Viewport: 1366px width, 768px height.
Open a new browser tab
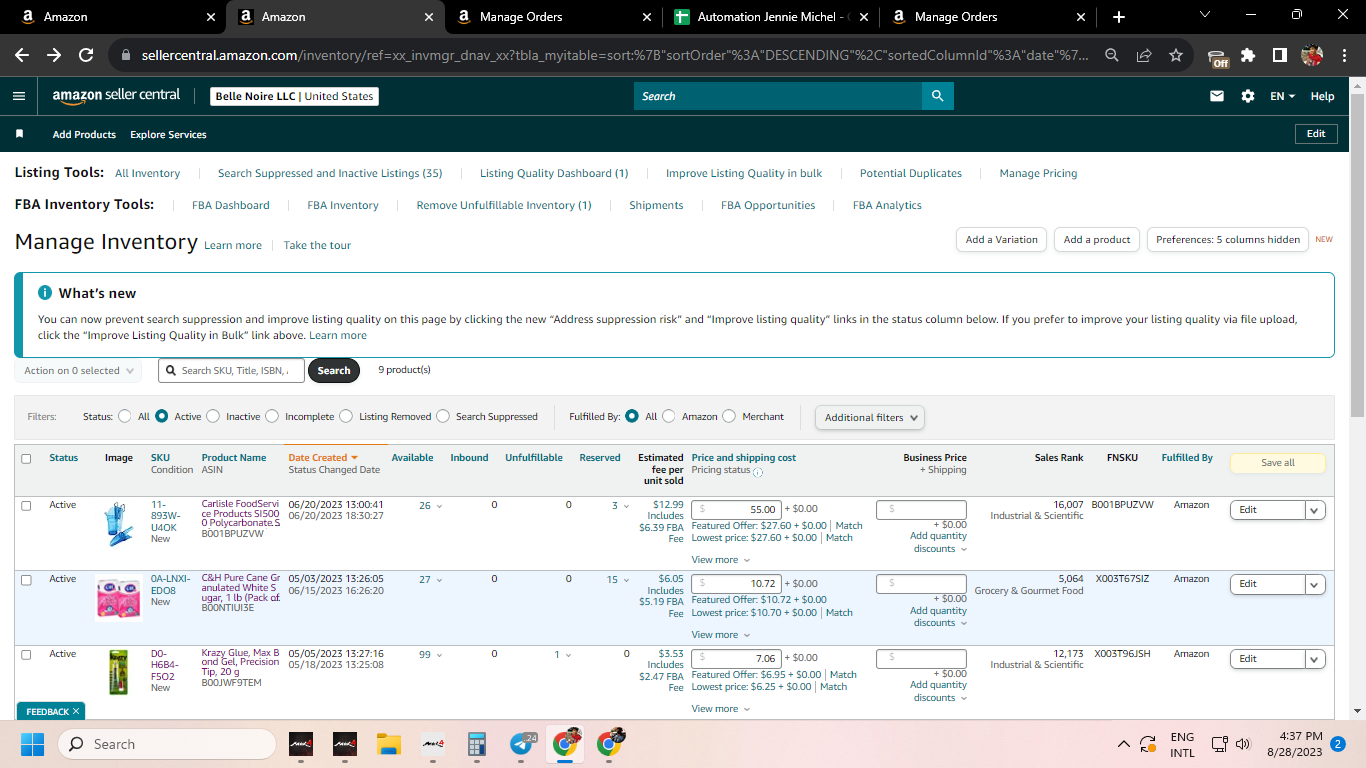[x=1118, y=17]
